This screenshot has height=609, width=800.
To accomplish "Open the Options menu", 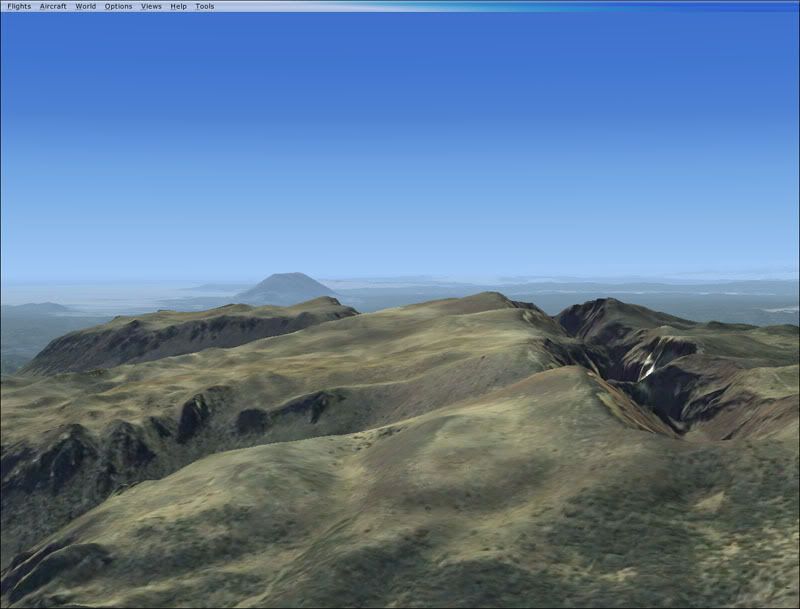I will [118, 6].
